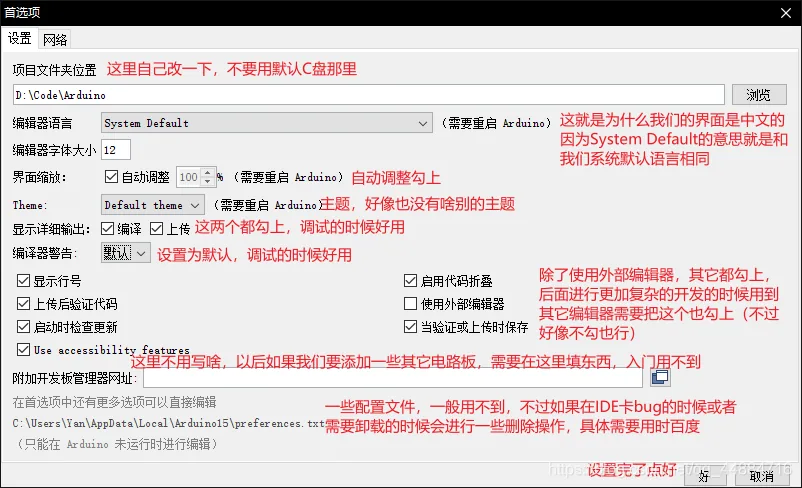Click the interface scale percentage field

(x=189, y=177)
